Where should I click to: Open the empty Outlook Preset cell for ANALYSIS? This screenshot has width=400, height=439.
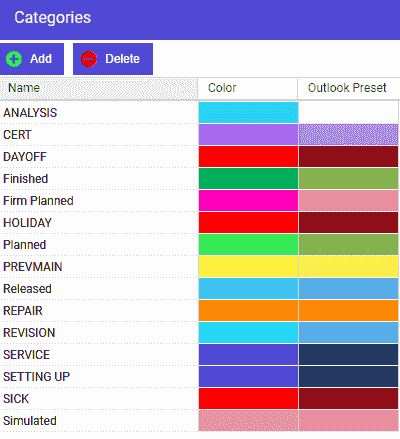348,113
